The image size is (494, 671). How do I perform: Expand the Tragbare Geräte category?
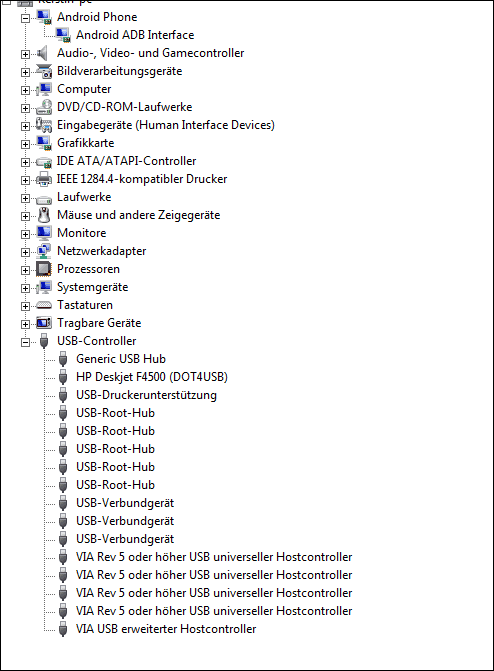click(25, 324)
